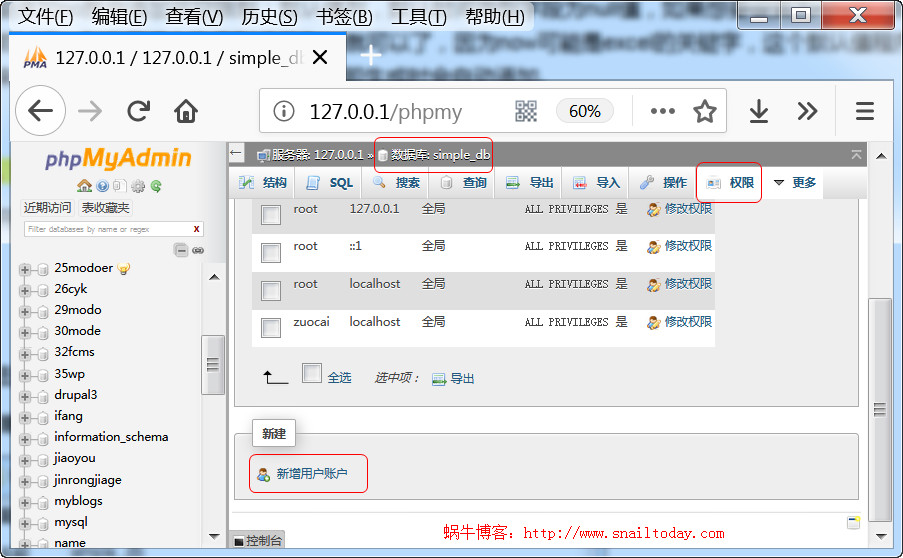Click lightbulb icon beside 25modoer

coord(124,268)
